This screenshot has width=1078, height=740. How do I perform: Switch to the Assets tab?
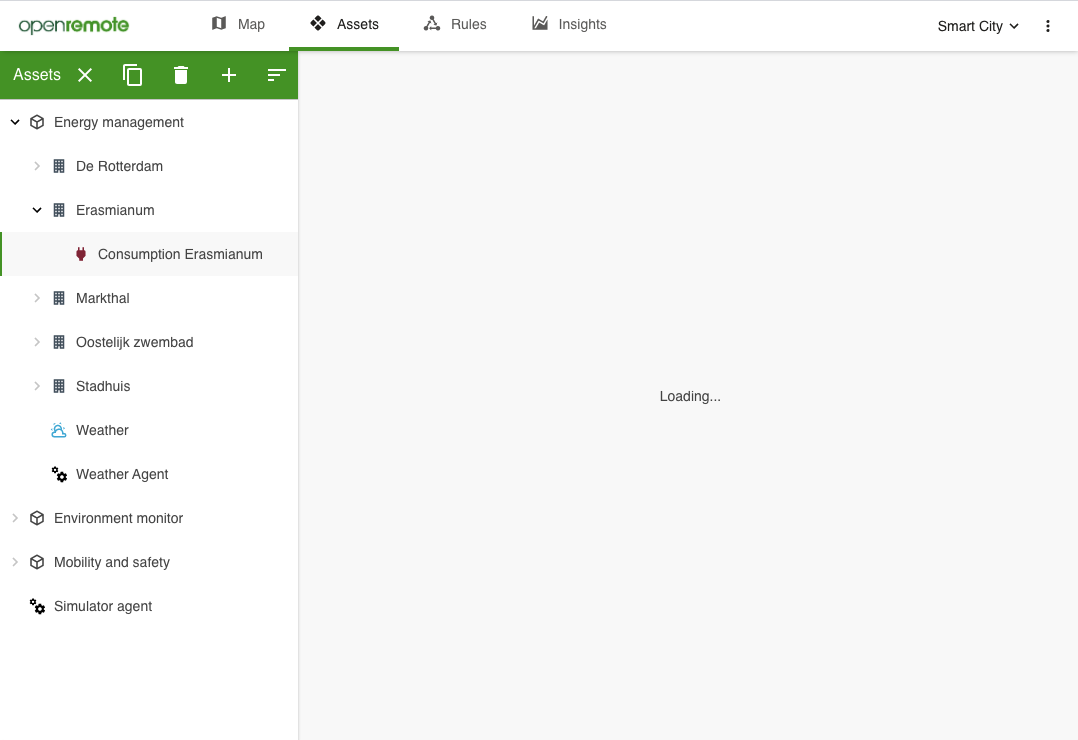pos(344,25)
